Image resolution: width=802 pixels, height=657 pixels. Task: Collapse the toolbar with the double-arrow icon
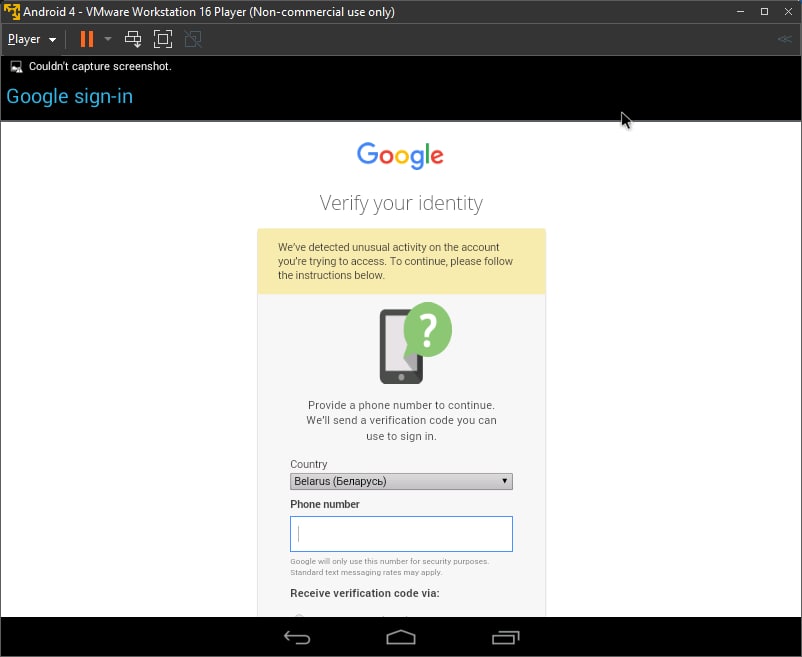784,39
